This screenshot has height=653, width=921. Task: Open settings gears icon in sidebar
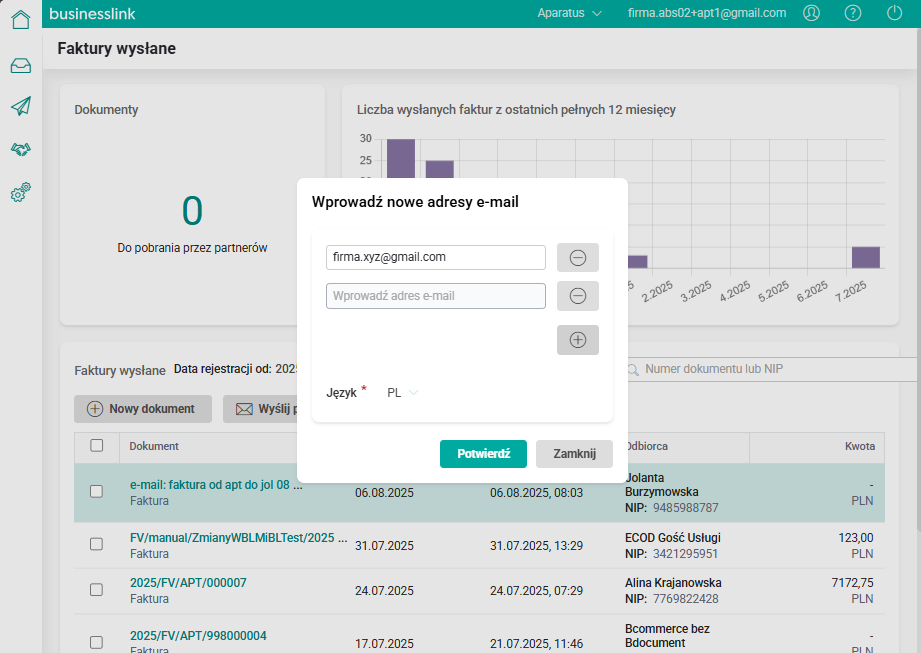(20, 193)
